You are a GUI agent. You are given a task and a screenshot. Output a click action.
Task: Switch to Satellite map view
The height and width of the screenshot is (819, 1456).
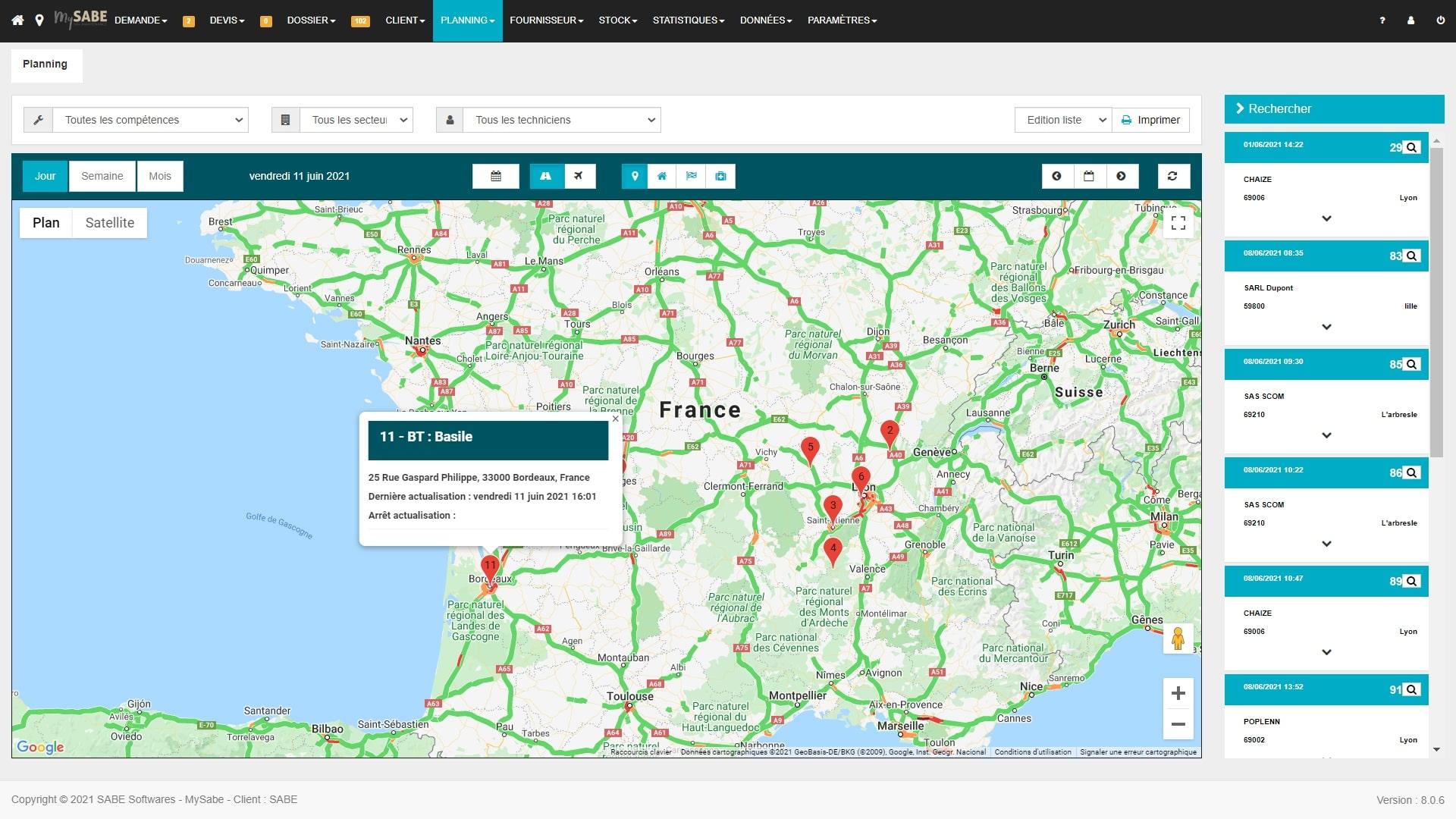click(x=110, y=222)
